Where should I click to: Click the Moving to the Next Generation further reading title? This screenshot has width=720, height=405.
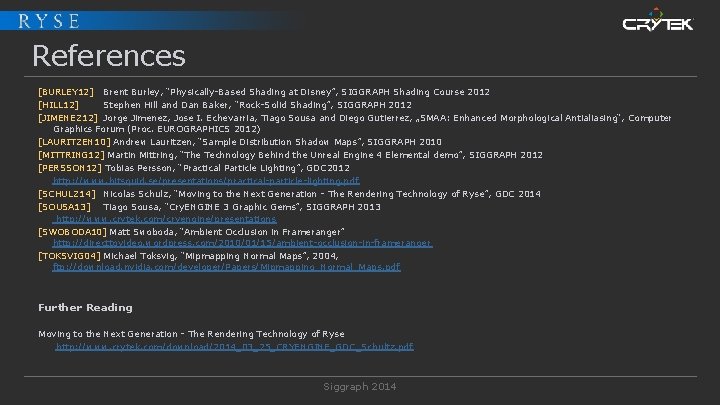tap(191, 334)
